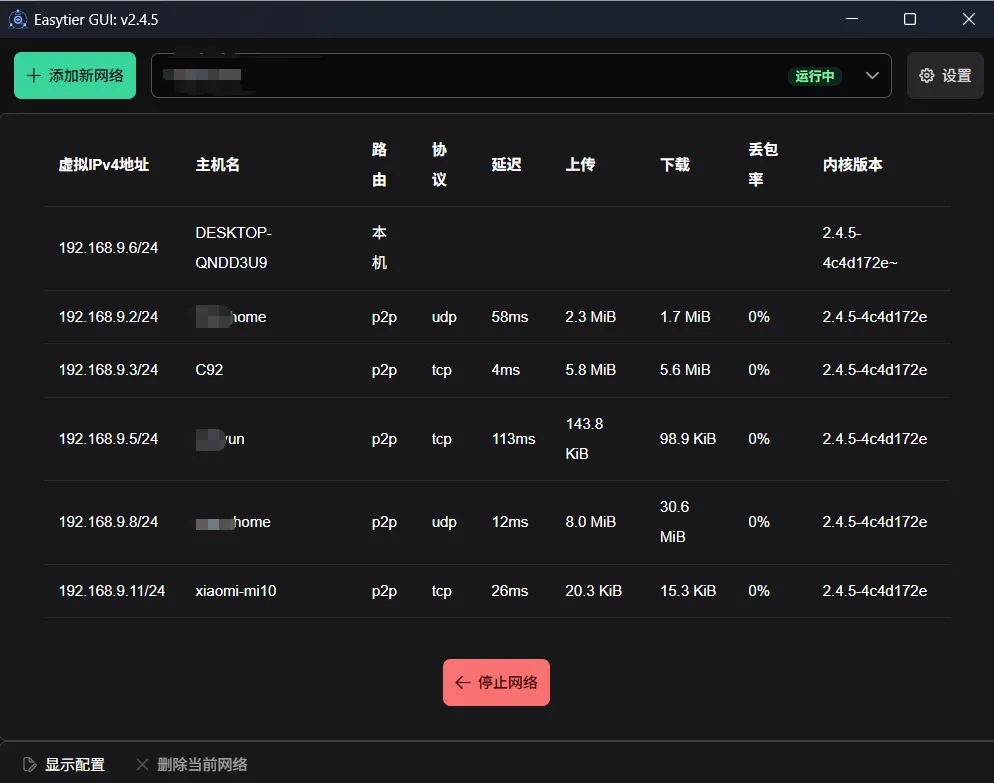Click the left arrow icon on 停止网络
This screenshot has height=783, width=994.
pos(462,682)
